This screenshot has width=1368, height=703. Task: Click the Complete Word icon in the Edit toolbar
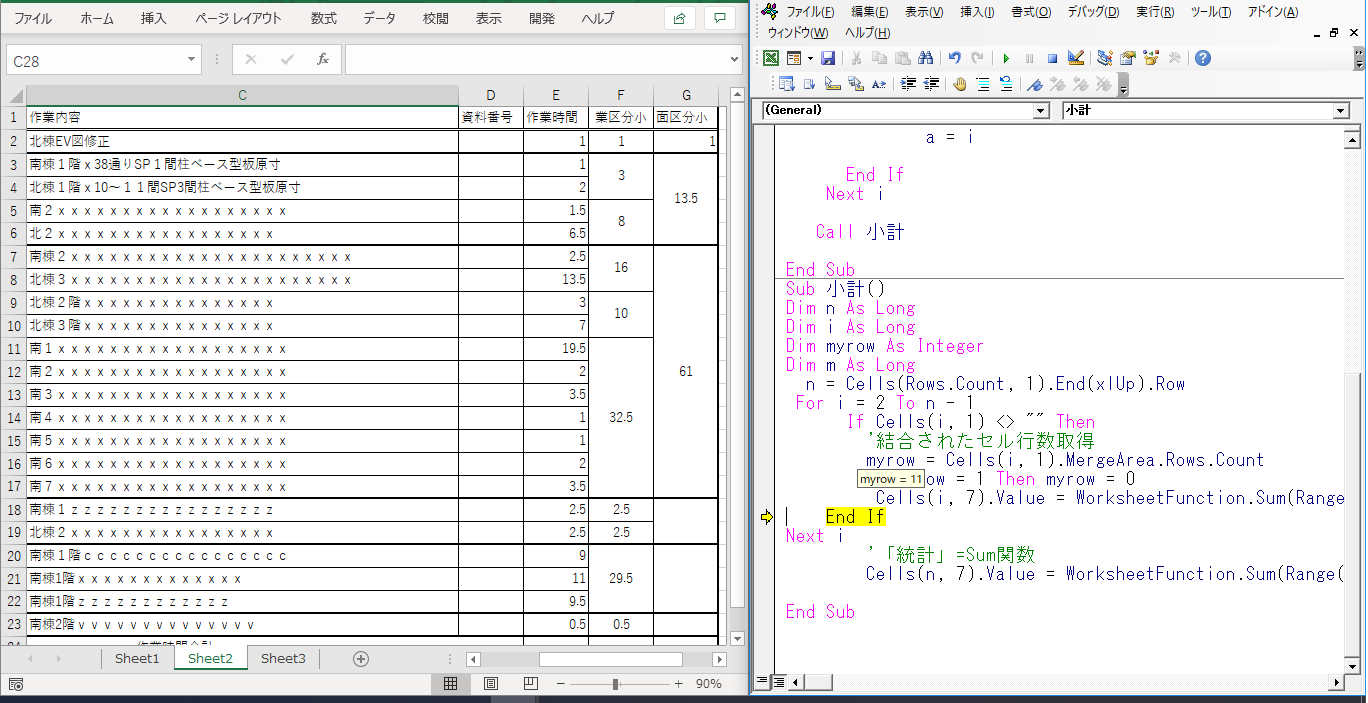tap(879, 84)
